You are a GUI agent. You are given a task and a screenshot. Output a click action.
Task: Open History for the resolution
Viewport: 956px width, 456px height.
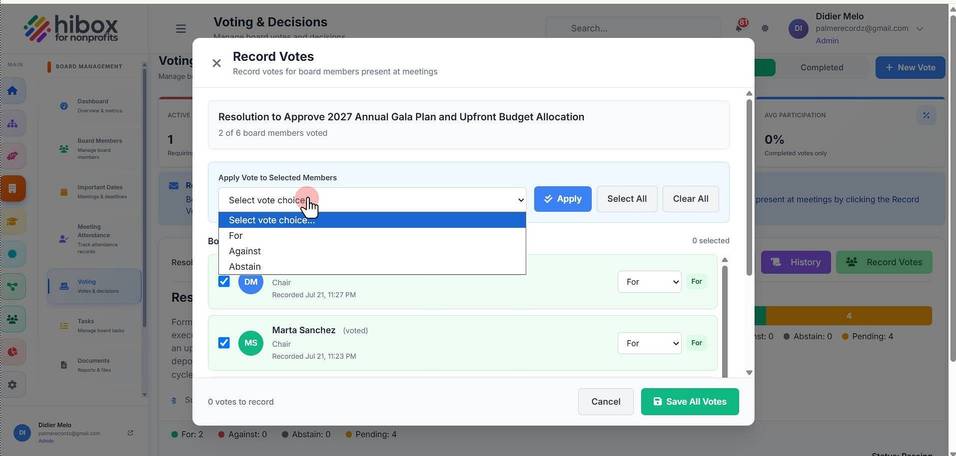(796, 262)
